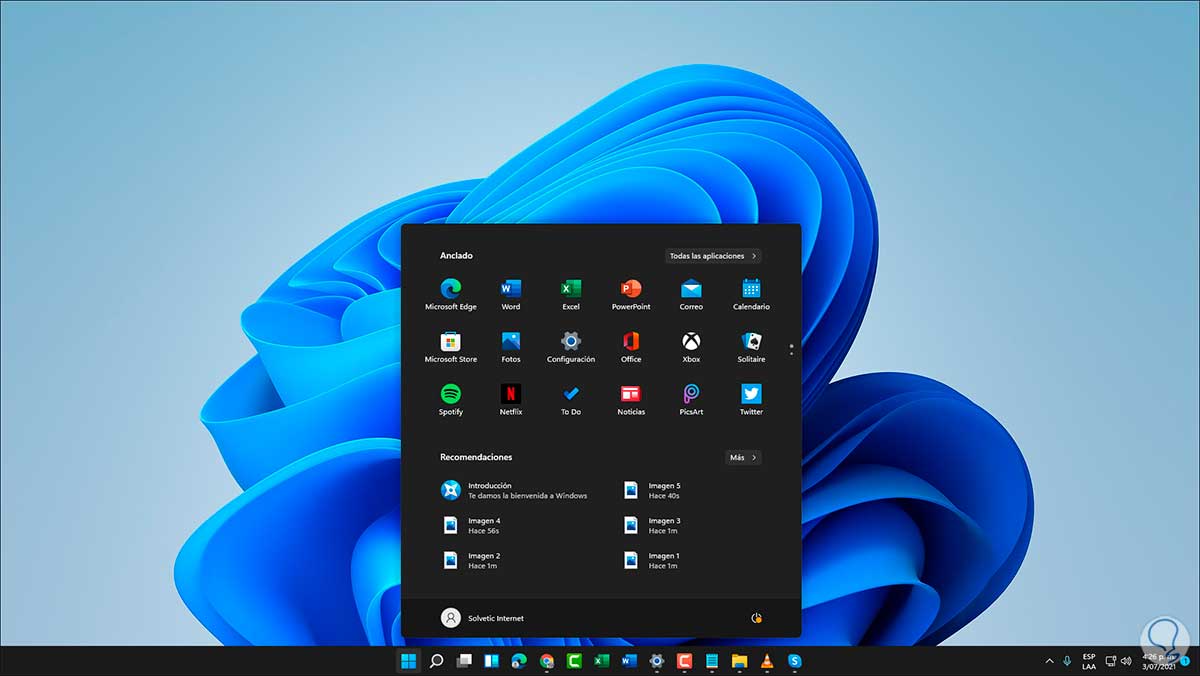Open Google Chrome from the taskbar
Image resolution: width=1200 pixels, height=676 pixels.
[x=547, y=661]
